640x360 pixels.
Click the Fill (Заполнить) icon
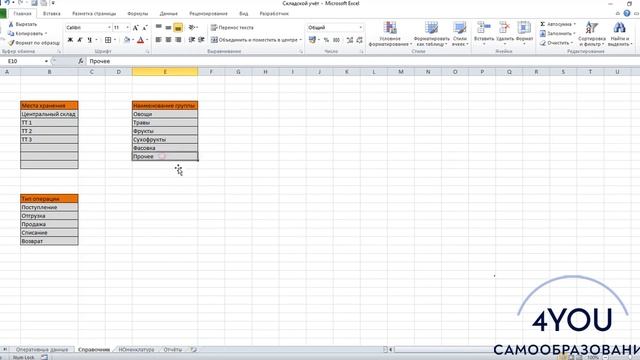pyautogui.click(x=542, y=33)
